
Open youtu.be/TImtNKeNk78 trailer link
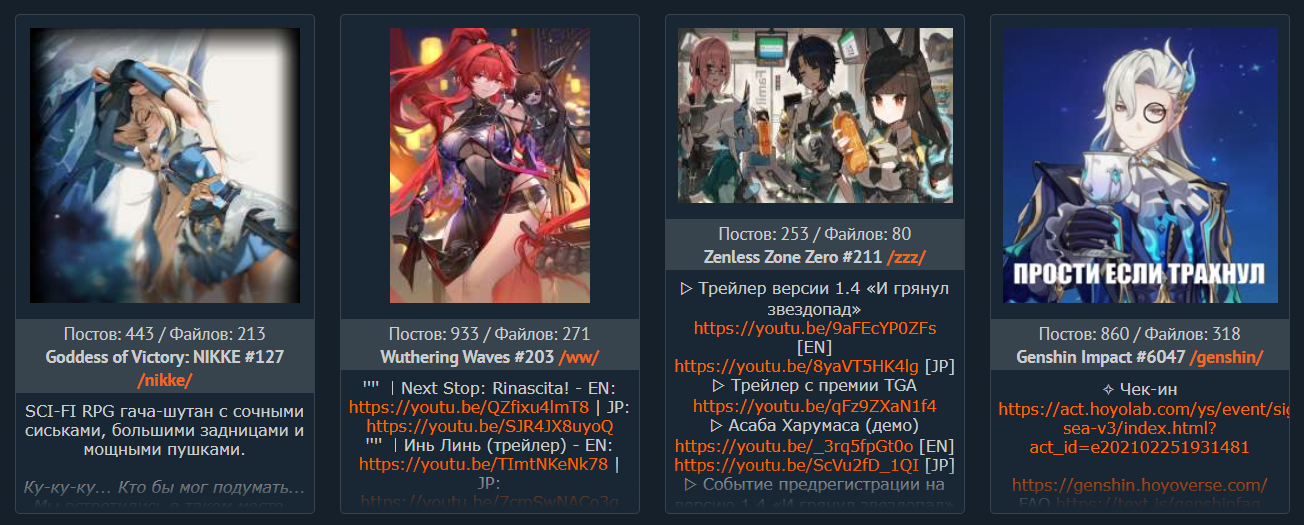coord(484,464)
